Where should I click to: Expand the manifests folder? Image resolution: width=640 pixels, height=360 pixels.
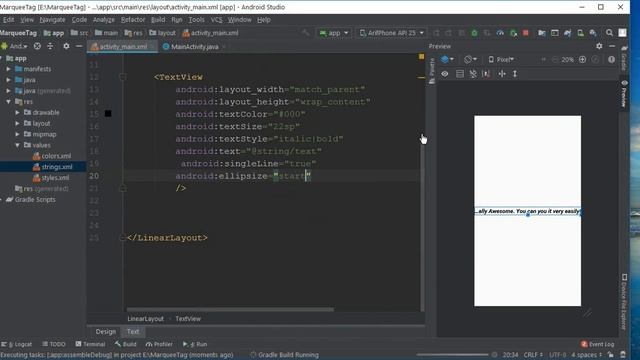8,69
